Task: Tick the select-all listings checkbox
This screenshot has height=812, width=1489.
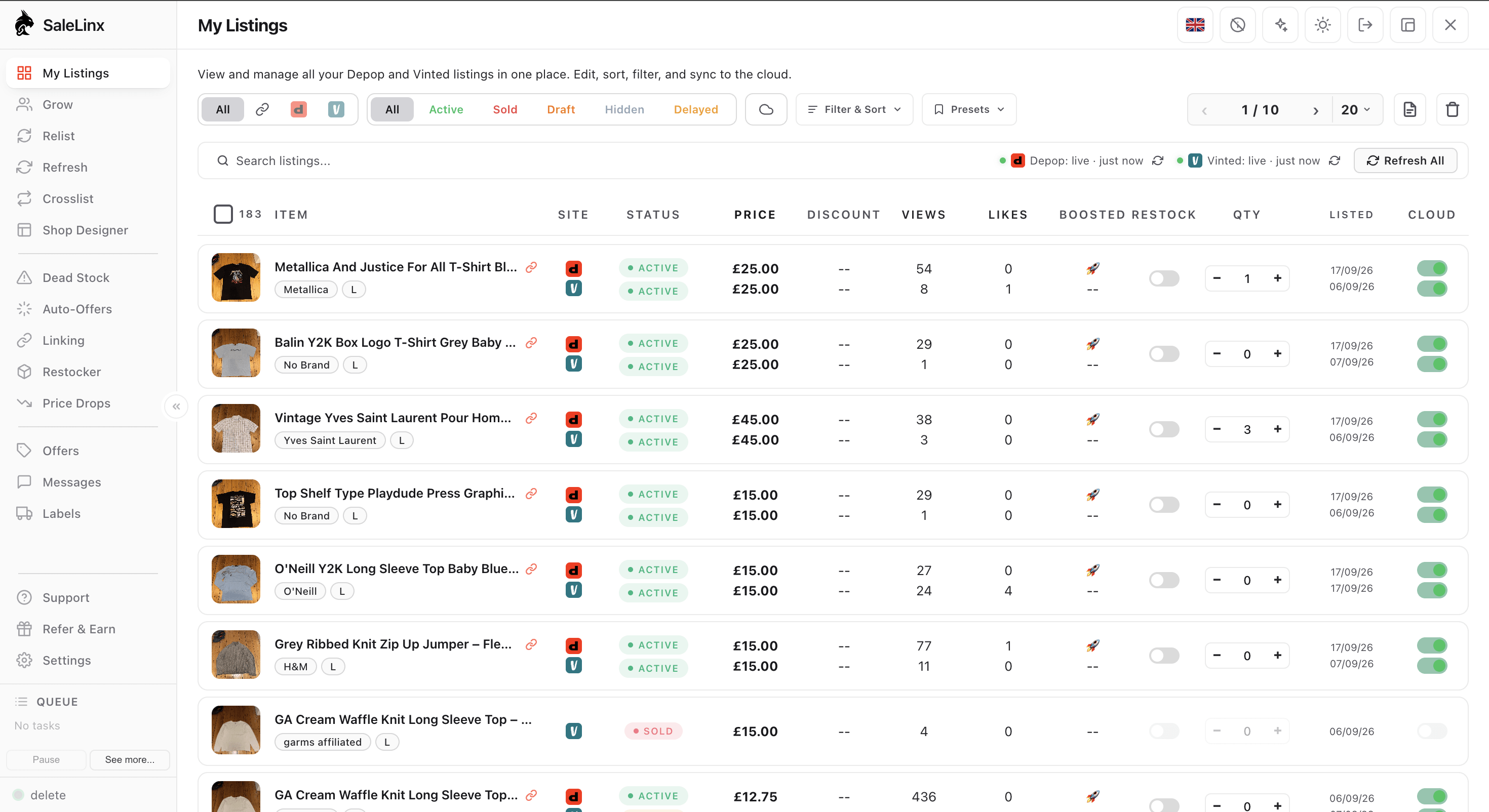Action: tap(223, 215)
